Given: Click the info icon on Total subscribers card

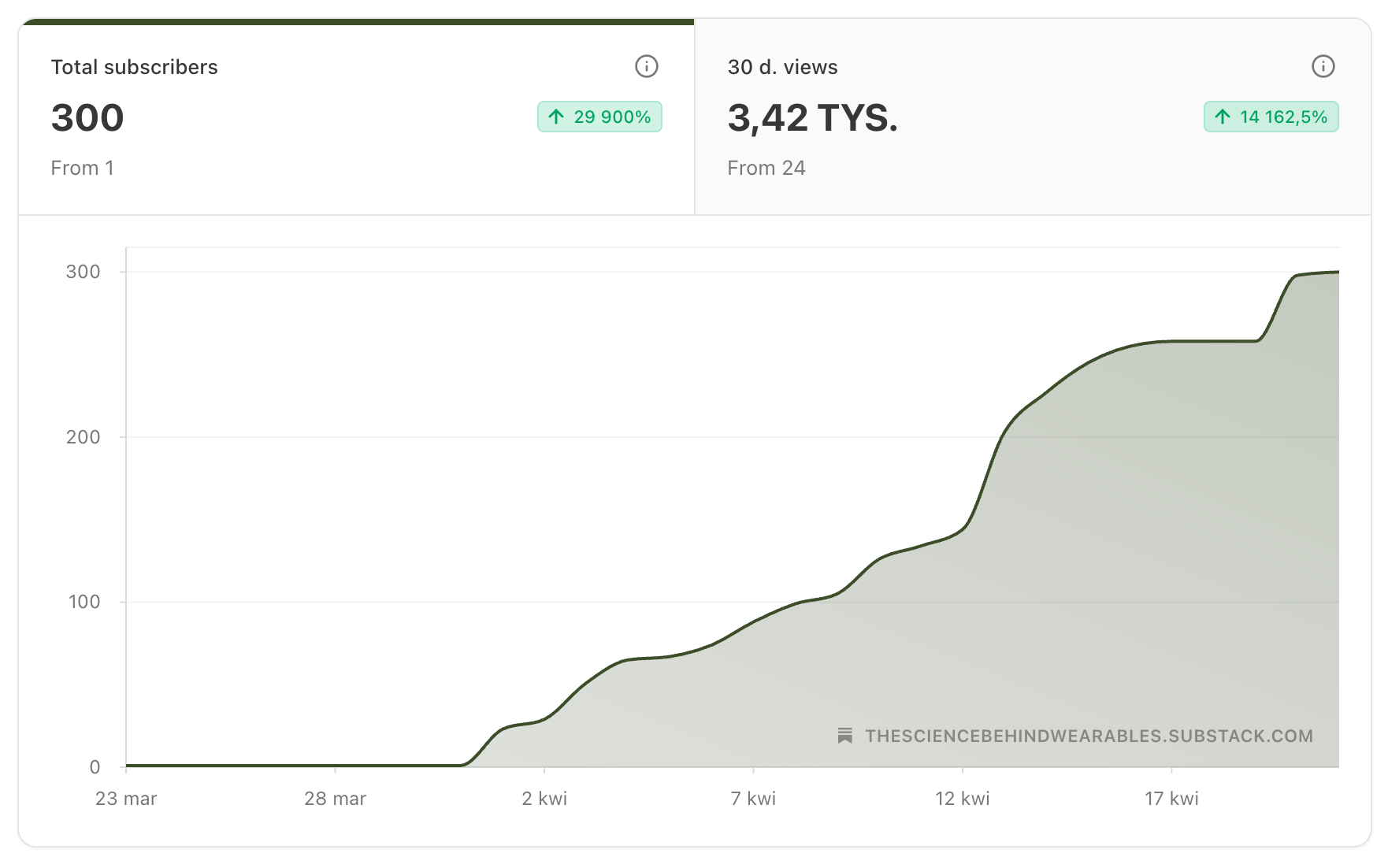Looking at the screenshot, I should pos(646,67).
